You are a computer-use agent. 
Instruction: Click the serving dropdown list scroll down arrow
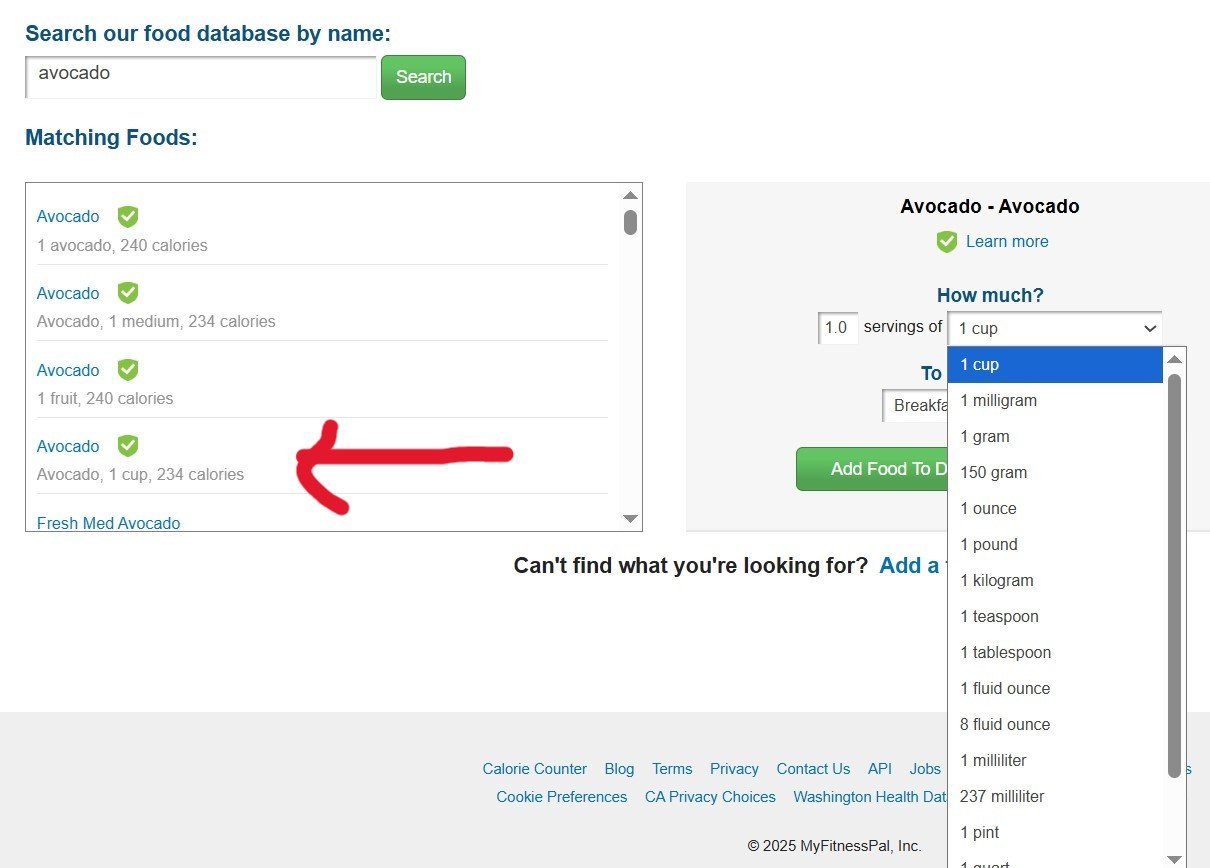click(1175, 858)
